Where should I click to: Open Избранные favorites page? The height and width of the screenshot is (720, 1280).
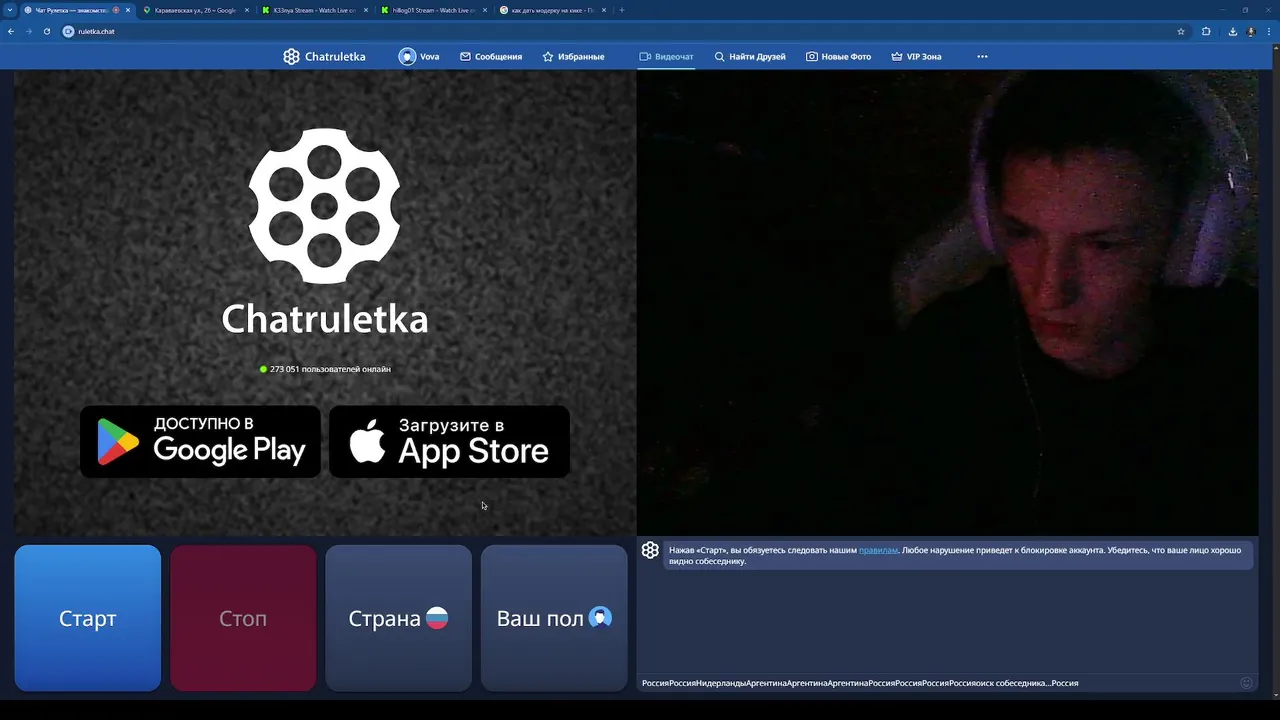(573, 57)
